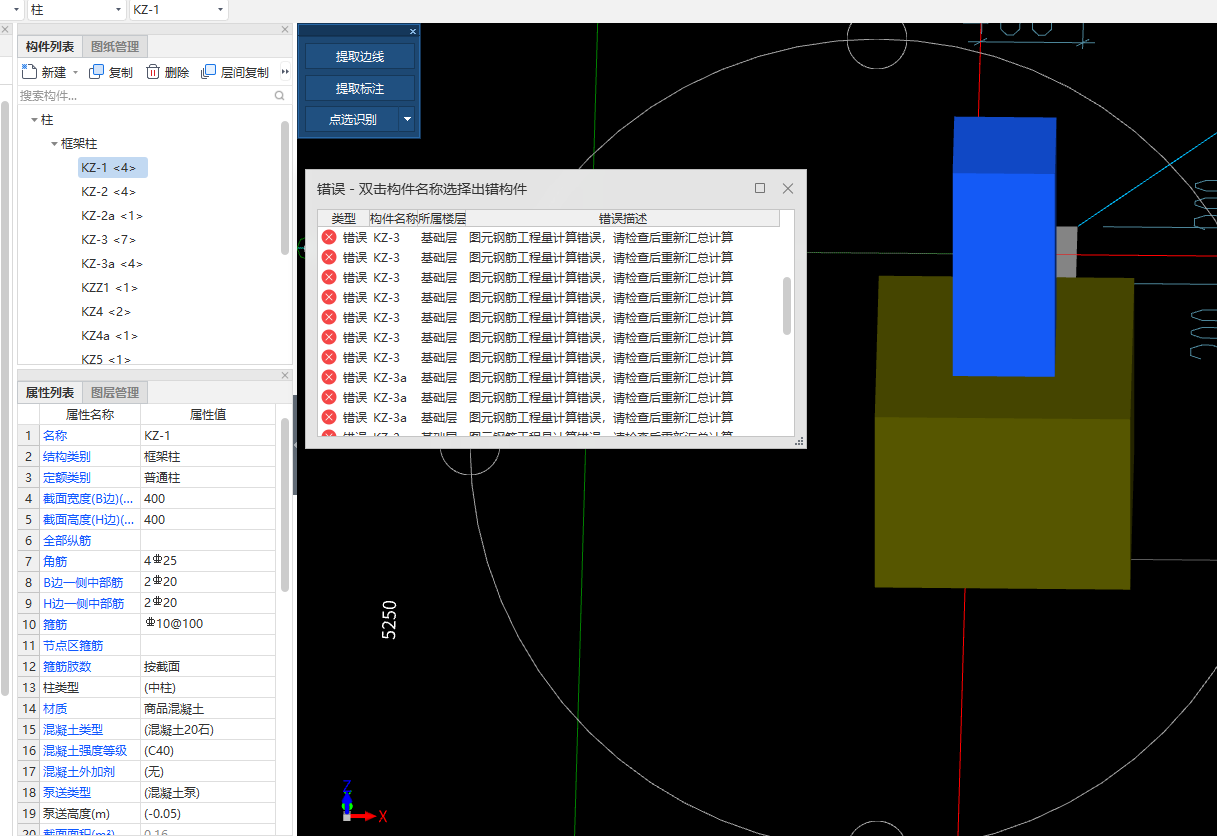1217x836 pixels.
Task: Click the 名称 property value KZ-1
Action: click(x=208, y=436)
